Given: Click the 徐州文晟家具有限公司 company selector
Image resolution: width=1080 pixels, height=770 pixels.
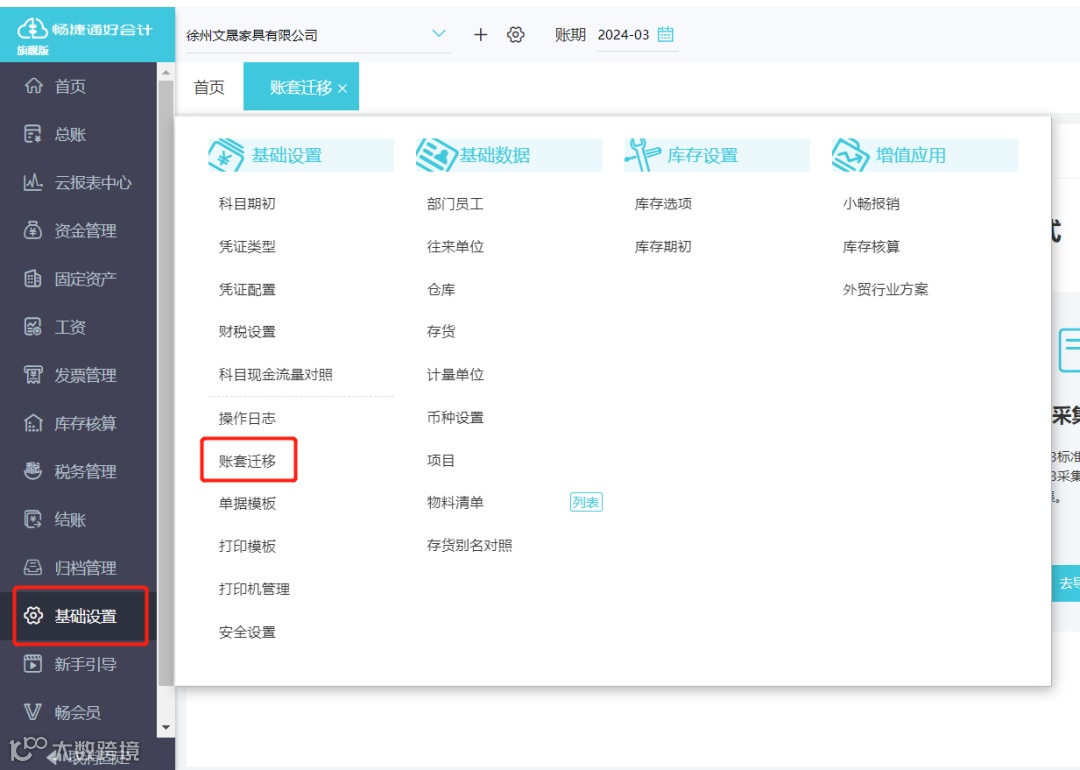Looking at the screenshot, I should [318, 35].
